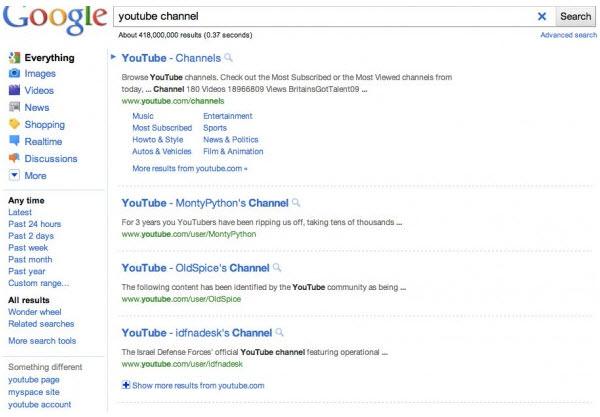The height and width of the screenshot is (417, 600).
Task: Filter results by Past week
Action: [28, 248]
